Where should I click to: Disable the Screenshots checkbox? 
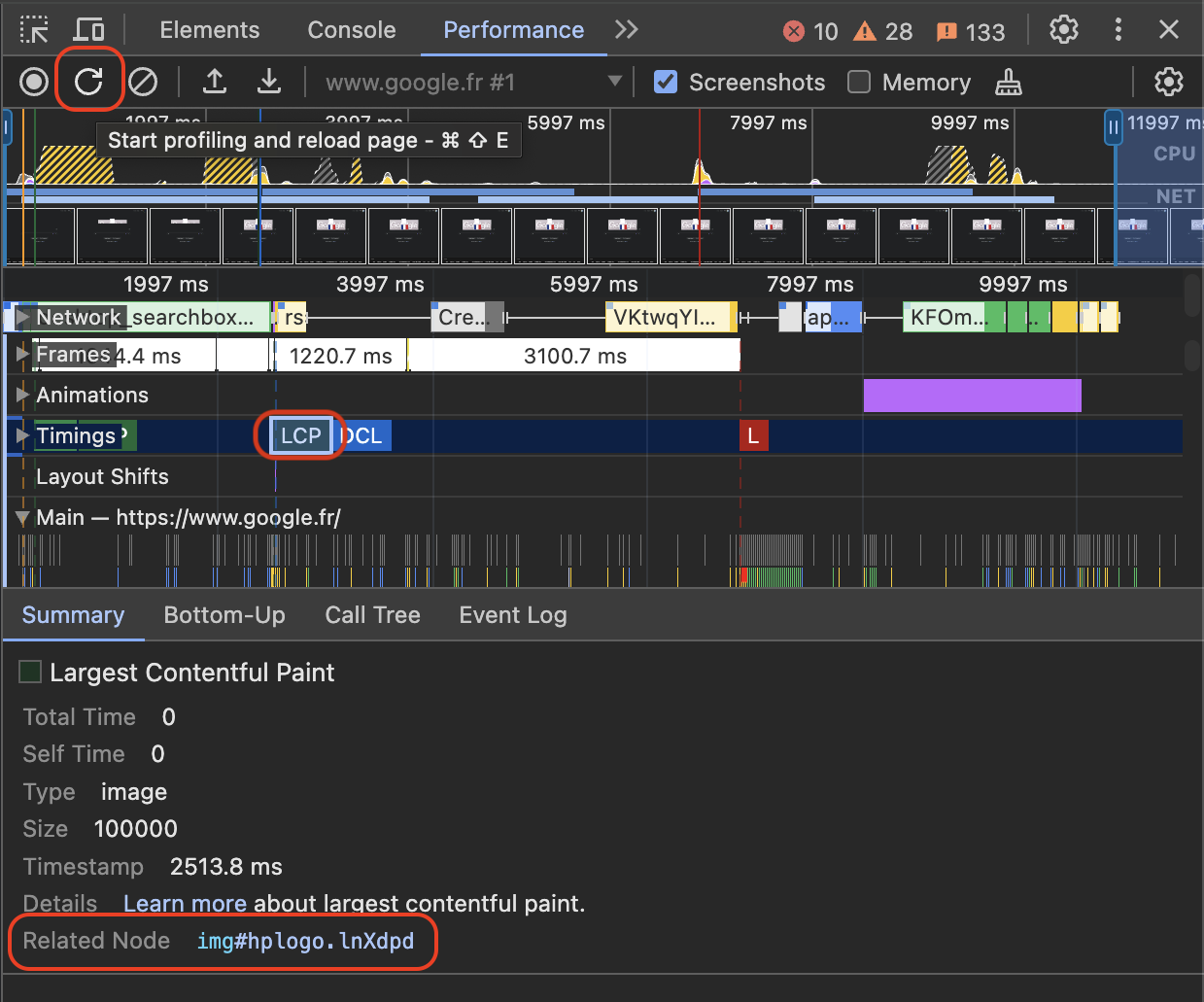coord(666,83)
